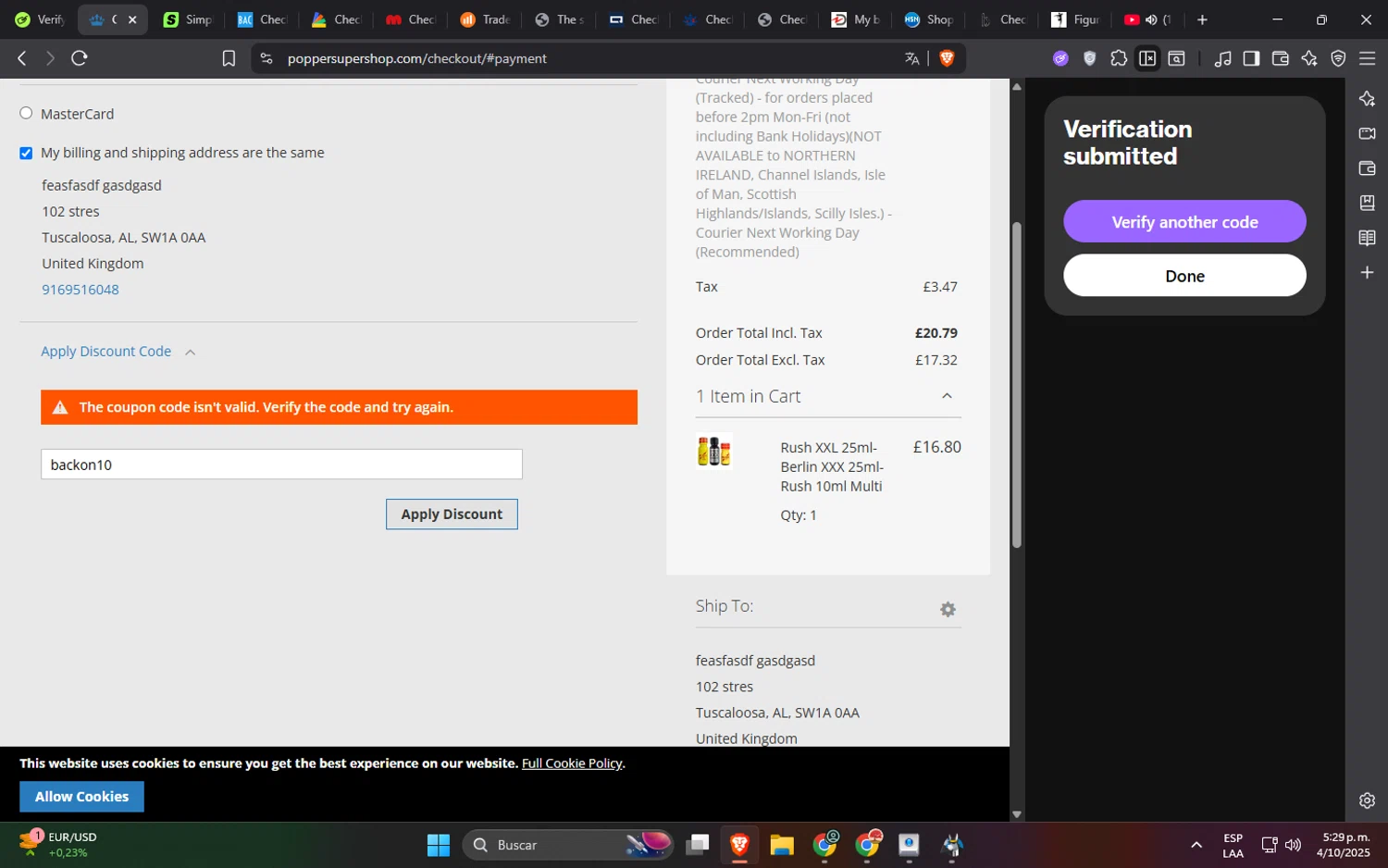This screenshot has width=1388, height=868.
Task: Open the clock showing 5:29 p.m.
Action: (1344, 845)
